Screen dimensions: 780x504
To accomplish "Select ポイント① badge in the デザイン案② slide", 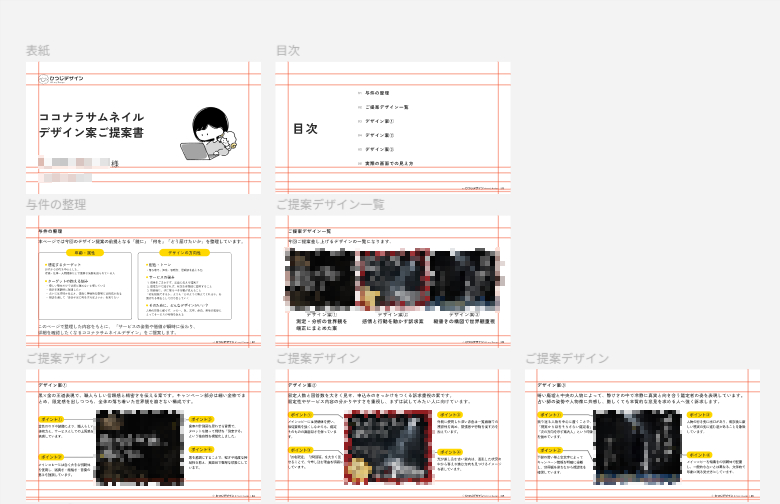I will (301, 414).
